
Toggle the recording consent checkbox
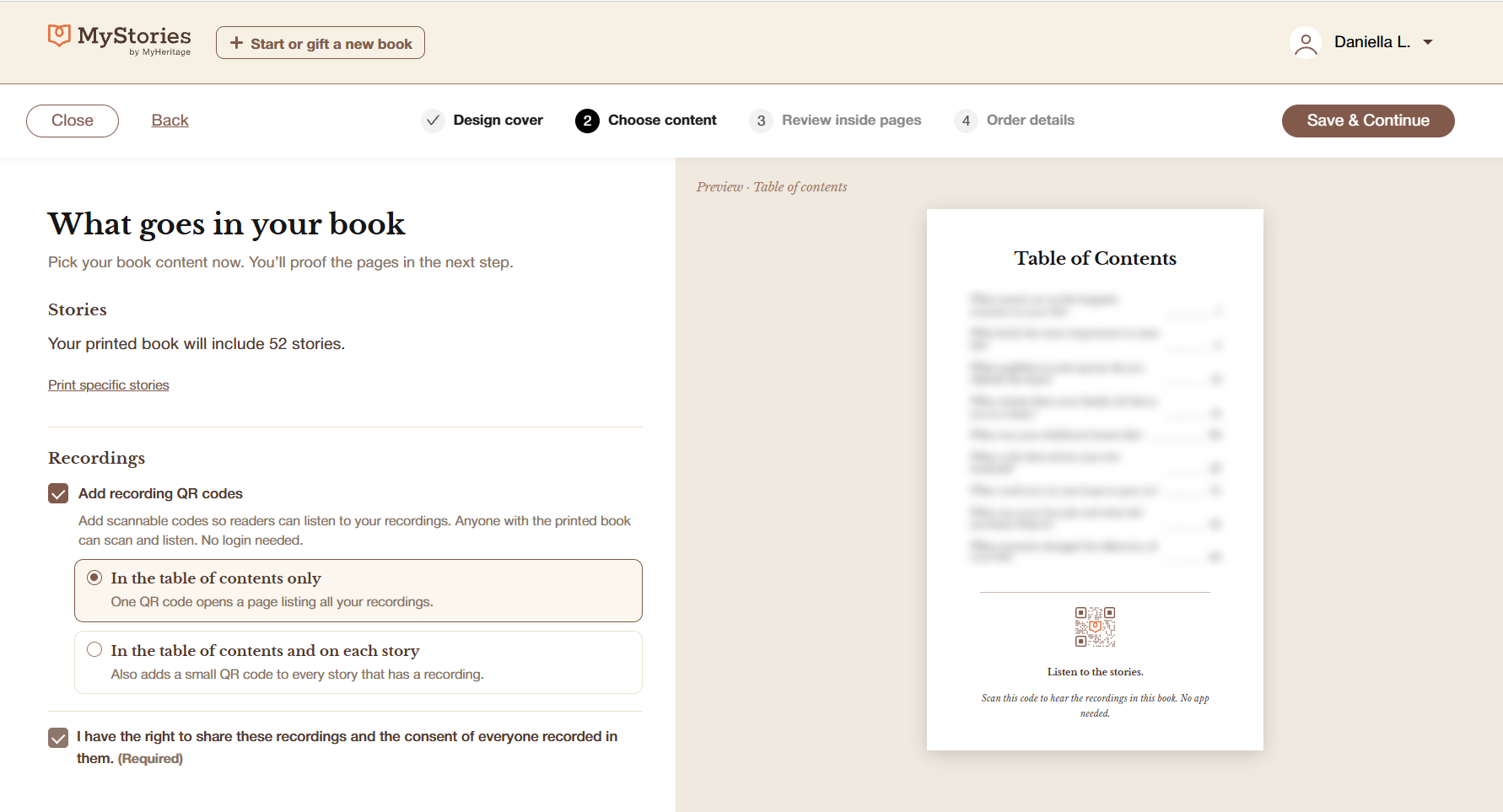point(58,738)
